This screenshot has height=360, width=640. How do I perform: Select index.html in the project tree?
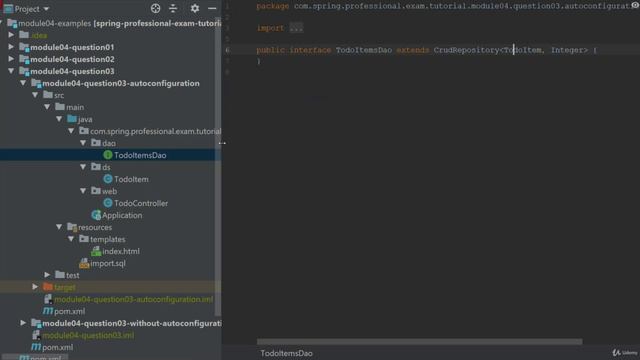(121, 251)
